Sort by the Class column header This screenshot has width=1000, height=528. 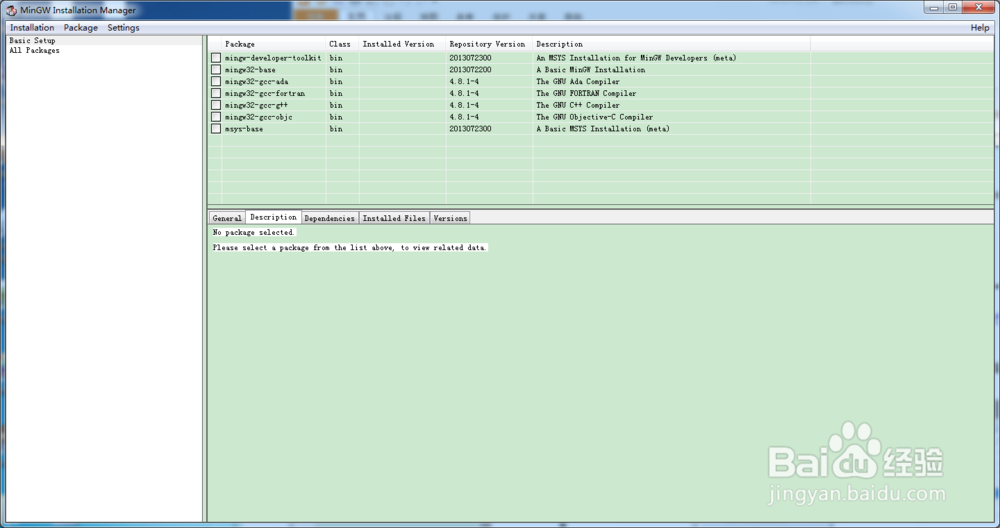click(342, 44)
